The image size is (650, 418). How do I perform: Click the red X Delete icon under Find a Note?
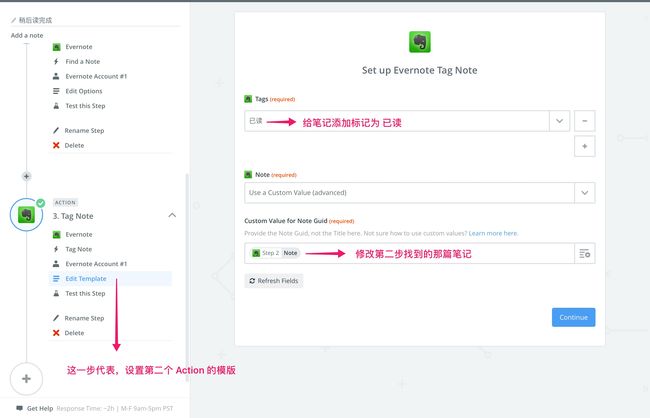56,145
